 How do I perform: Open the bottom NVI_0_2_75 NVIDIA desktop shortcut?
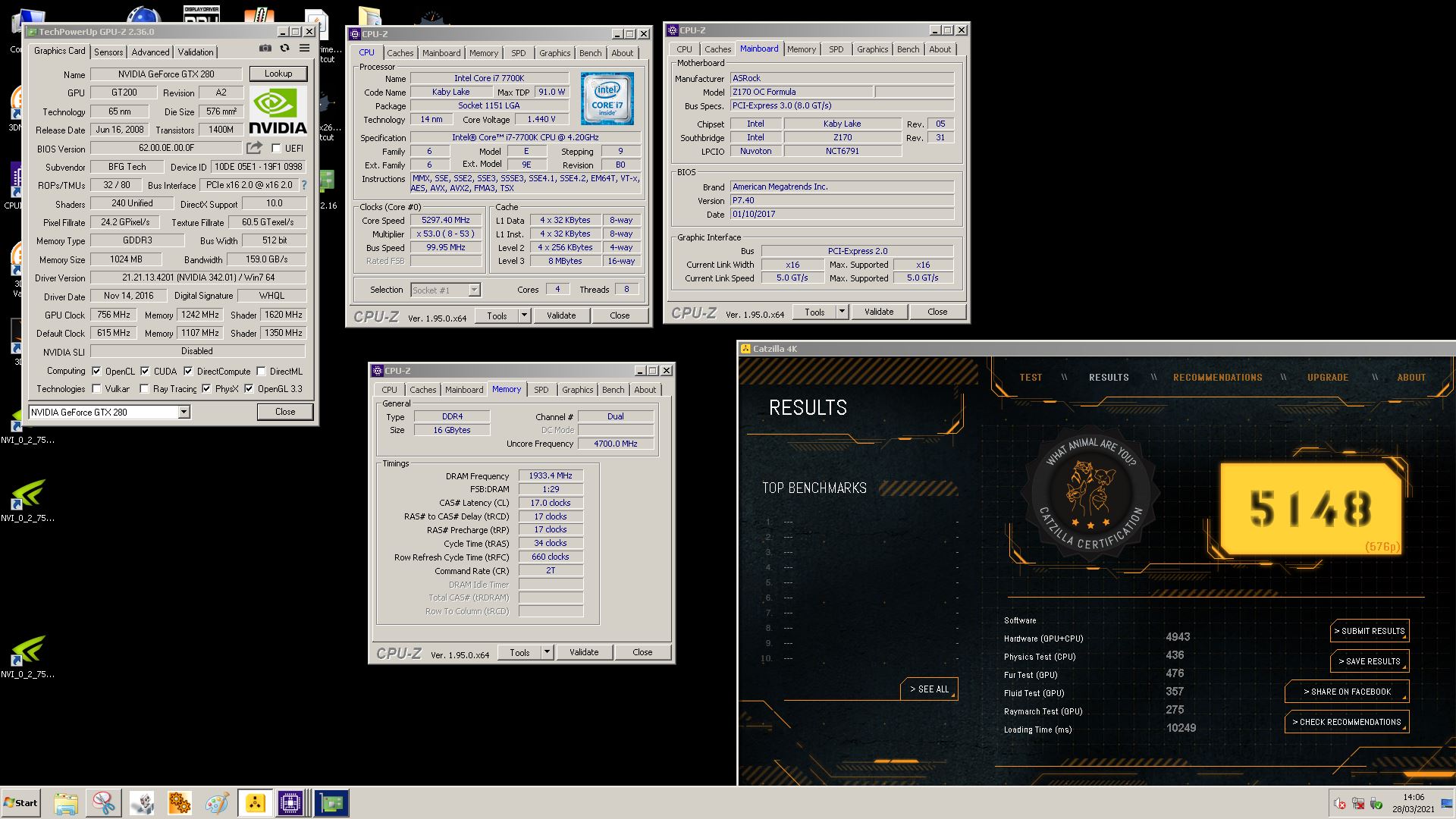pyautogui.click(x=28, y=657)
